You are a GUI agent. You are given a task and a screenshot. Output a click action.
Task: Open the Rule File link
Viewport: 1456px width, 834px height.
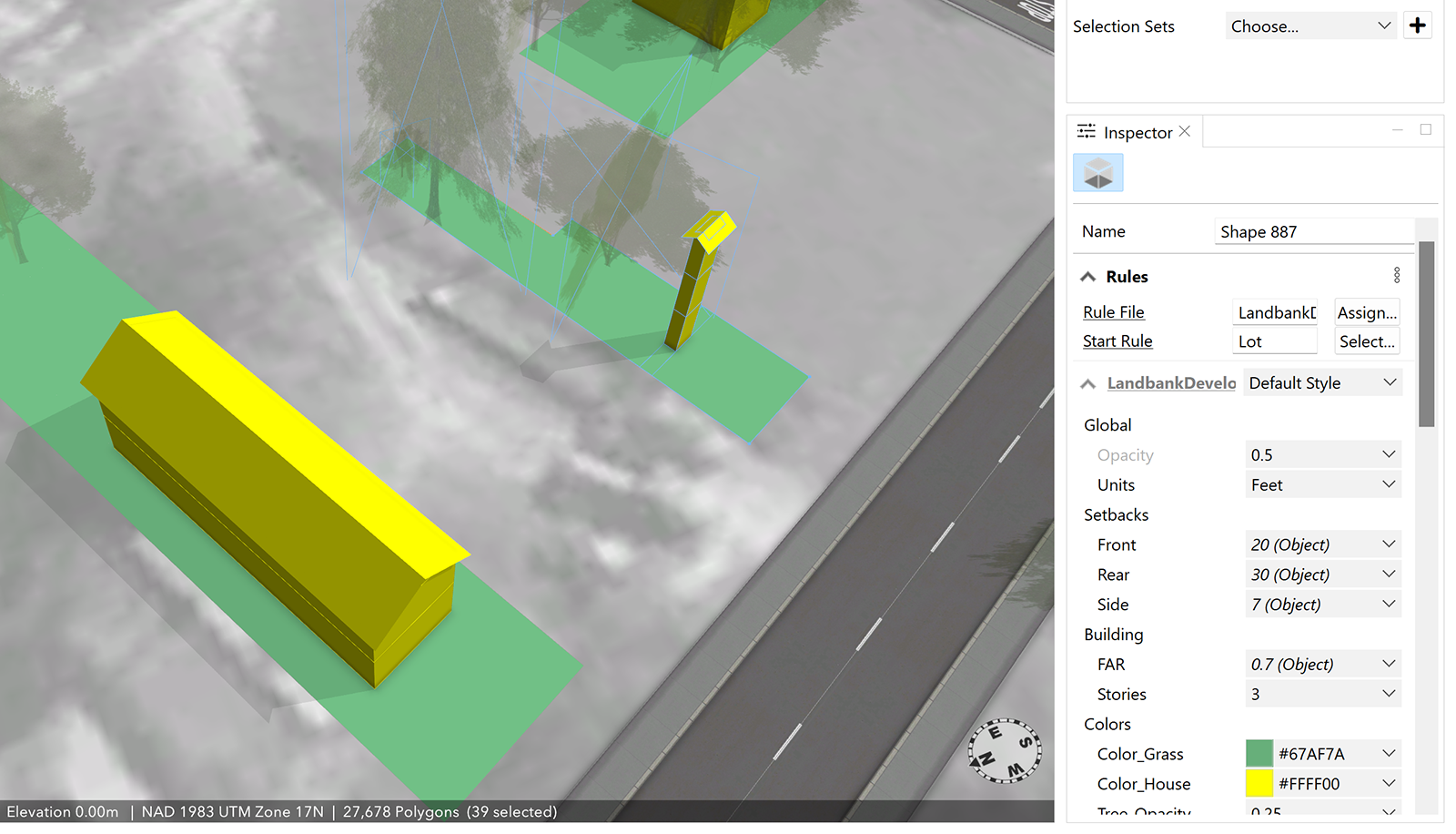click(1114, 312)
